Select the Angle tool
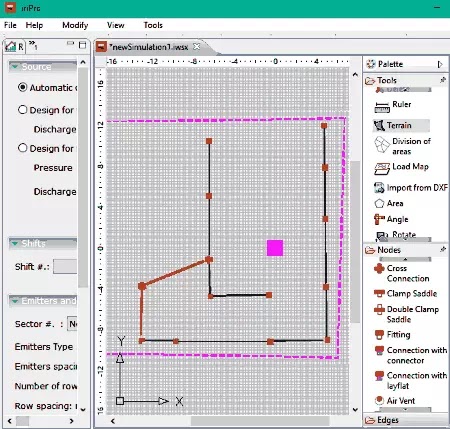The width and height of the screenshot is (450, 429). pyautogui.click(x=392, y=219)
